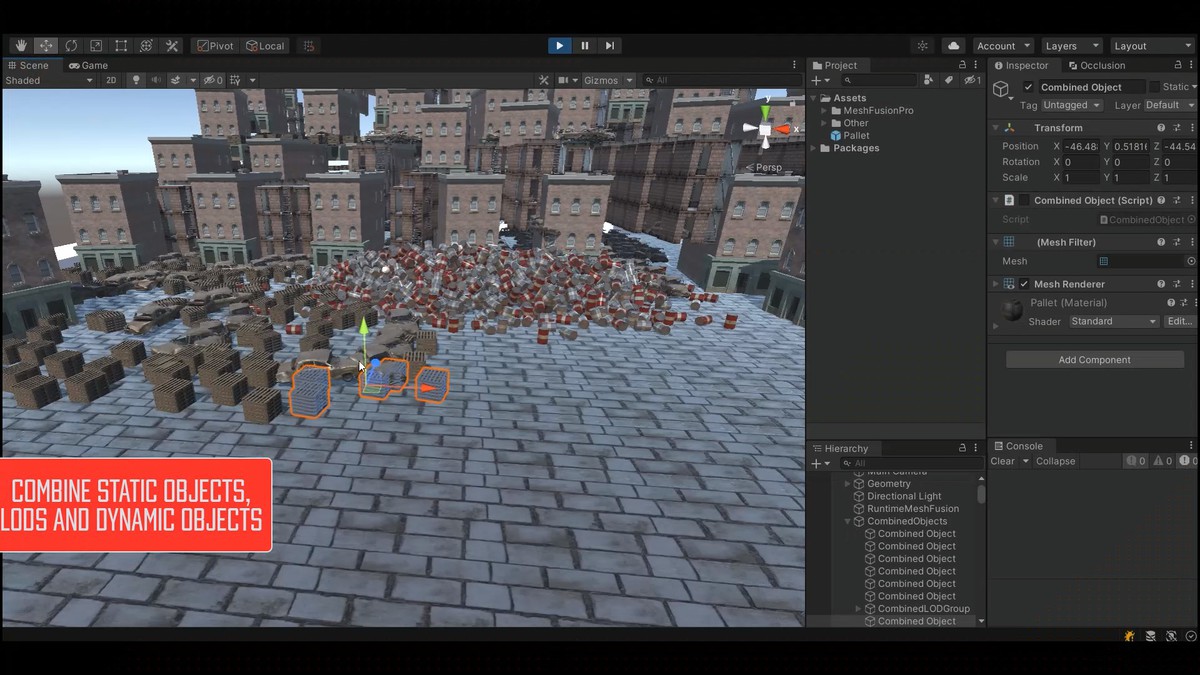Toggle Persp projection label

765,167
